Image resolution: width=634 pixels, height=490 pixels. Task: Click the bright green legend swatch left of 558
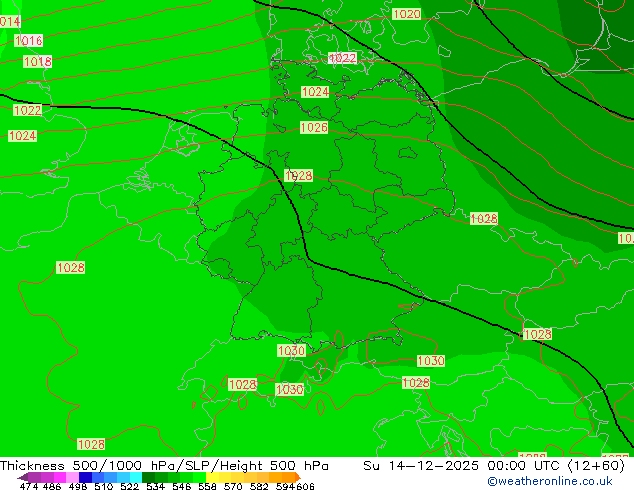coord(200,477)
